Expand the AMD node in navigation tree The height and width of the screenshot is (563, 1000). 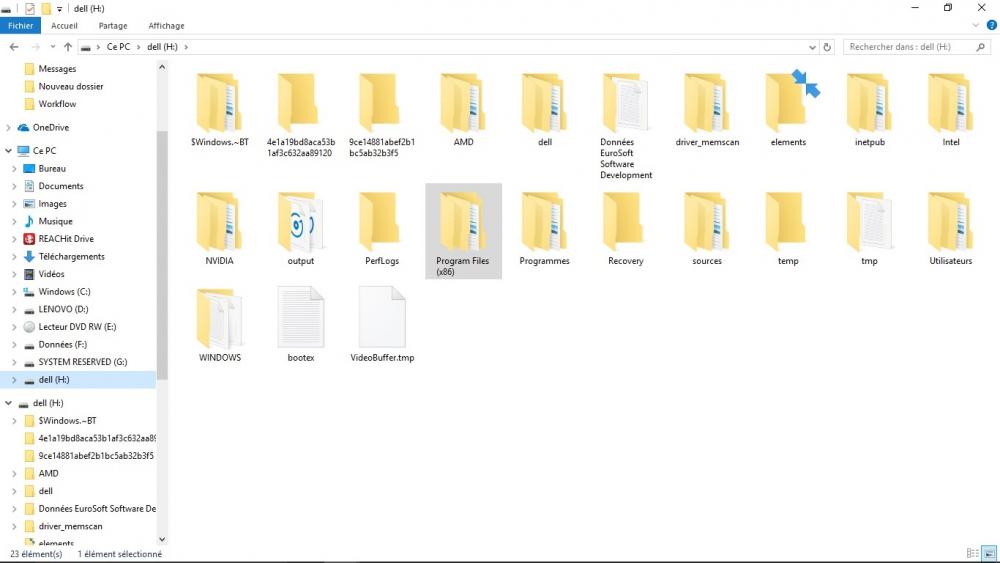[x=14, y=473]
